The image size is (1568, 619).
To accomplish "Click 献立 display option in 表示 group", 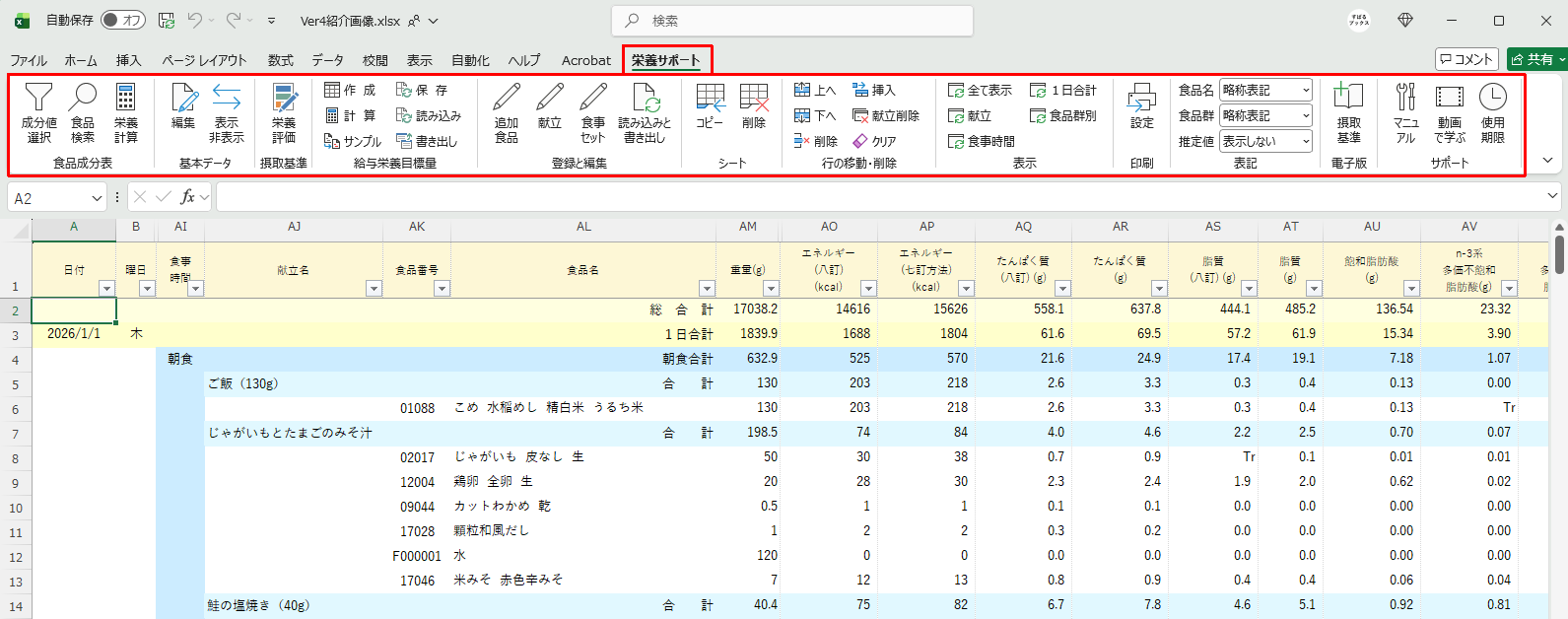I will click(x=970, y=115).
